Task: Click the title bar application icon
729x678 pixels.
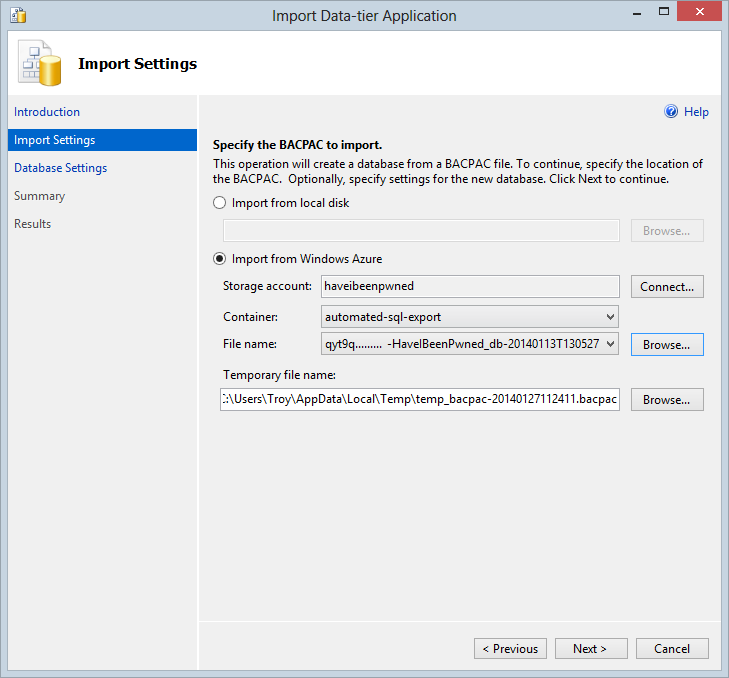Action: point(18,16)
